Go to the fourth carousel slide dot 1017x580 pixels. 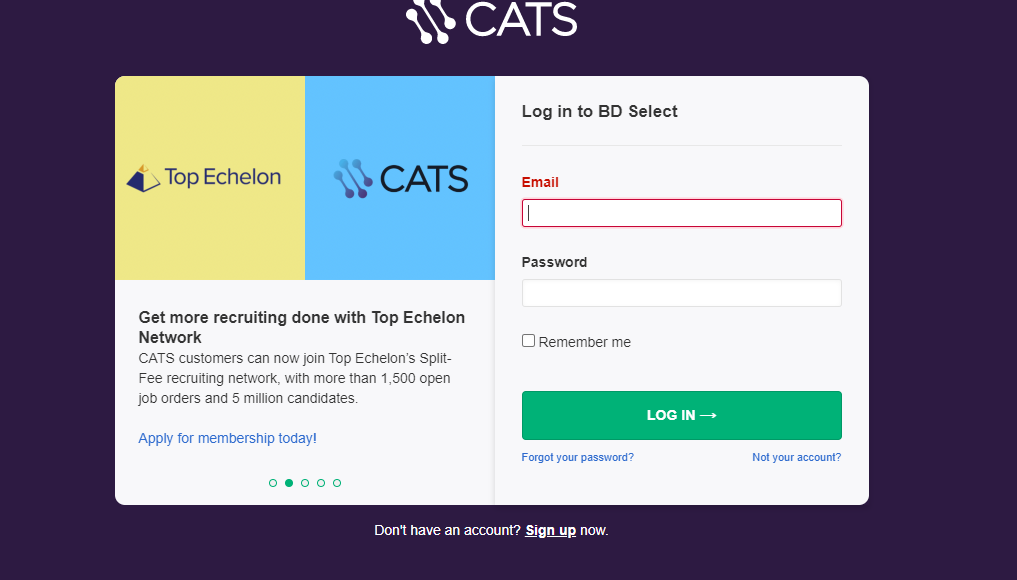click(321, 483)
